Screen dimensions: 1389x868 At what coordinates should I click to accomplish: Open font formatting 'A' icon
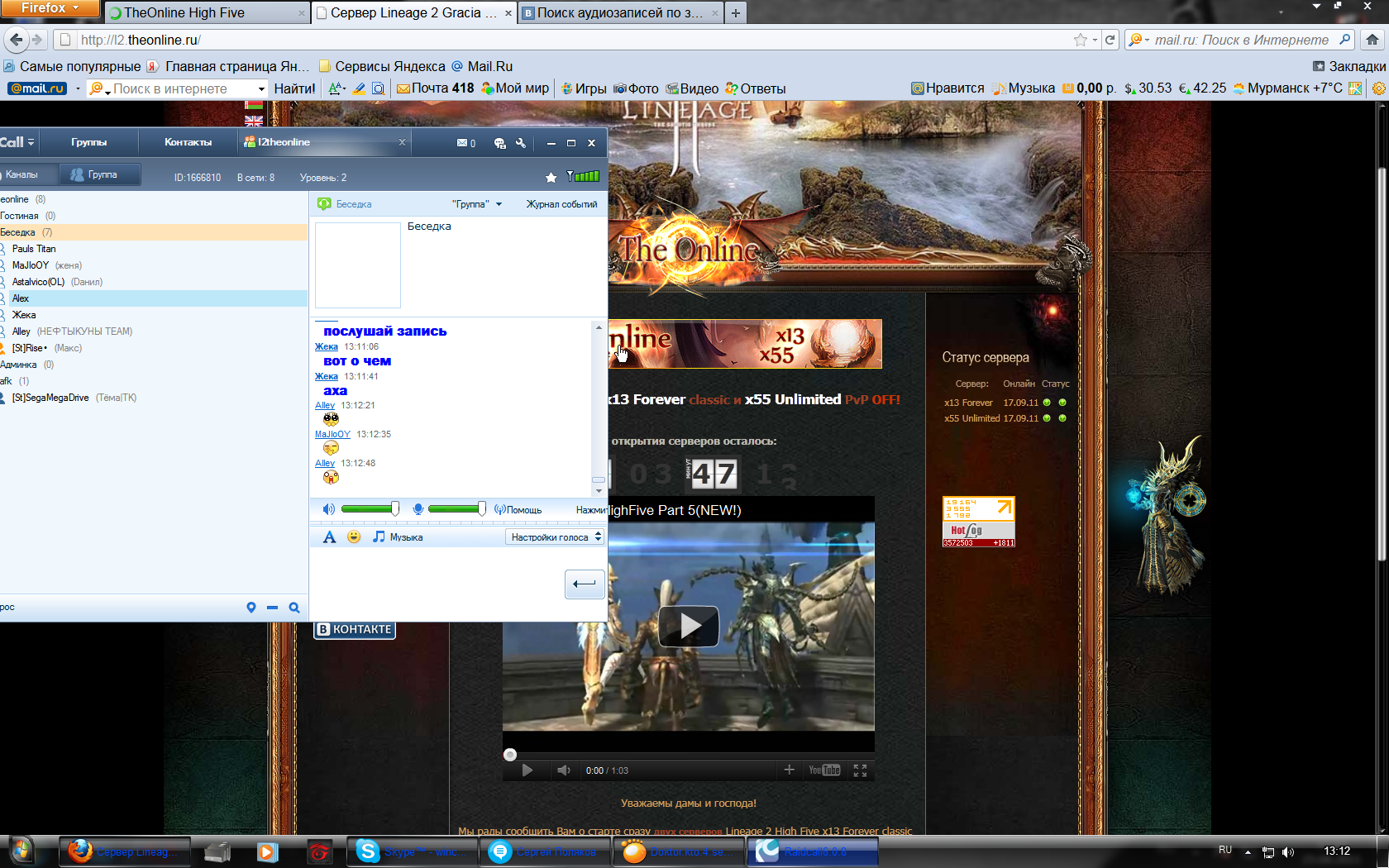click(x=329, y=537)
